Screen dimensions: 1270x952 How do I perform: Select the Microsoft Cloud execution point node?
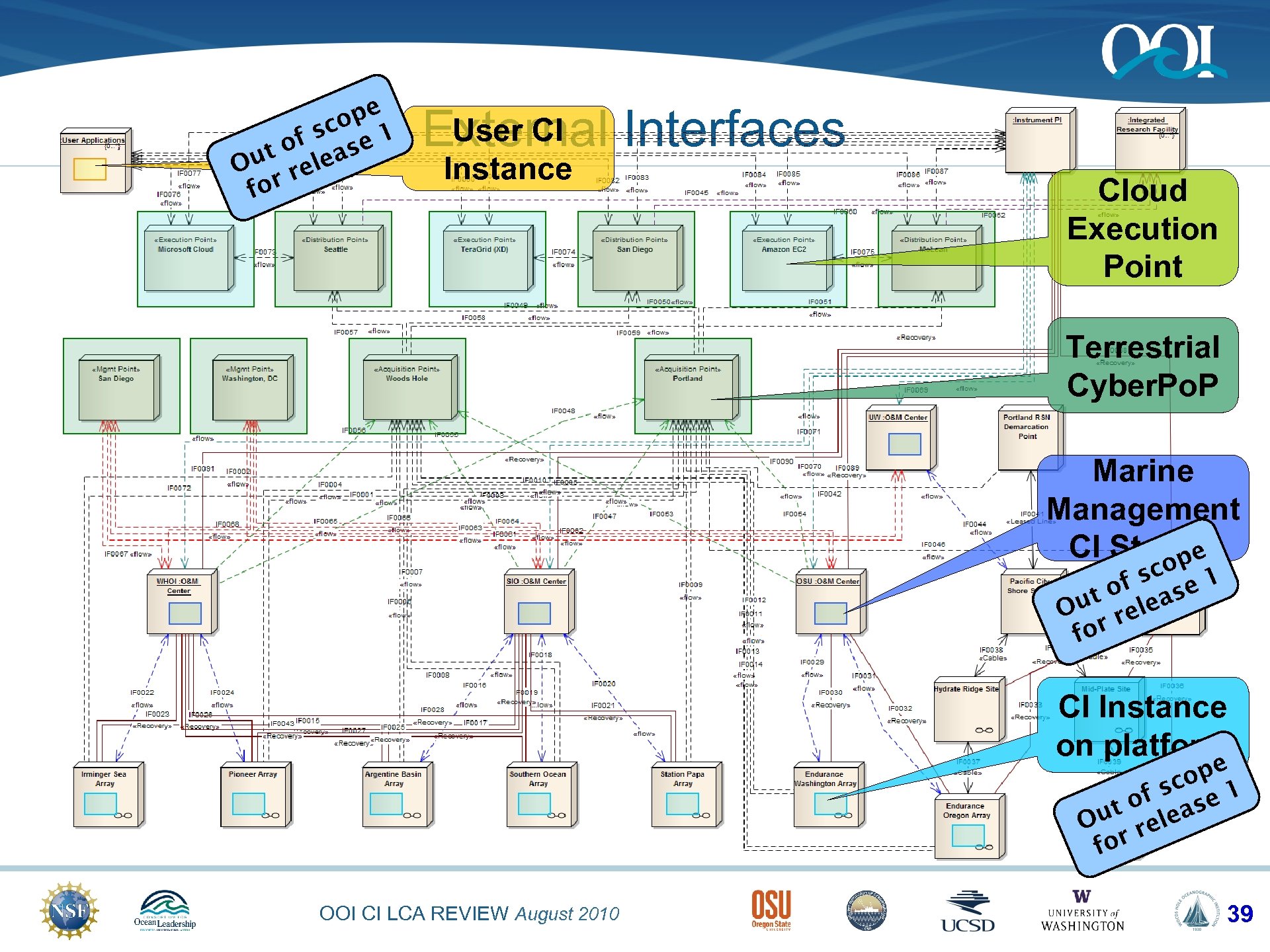(188, 259)
